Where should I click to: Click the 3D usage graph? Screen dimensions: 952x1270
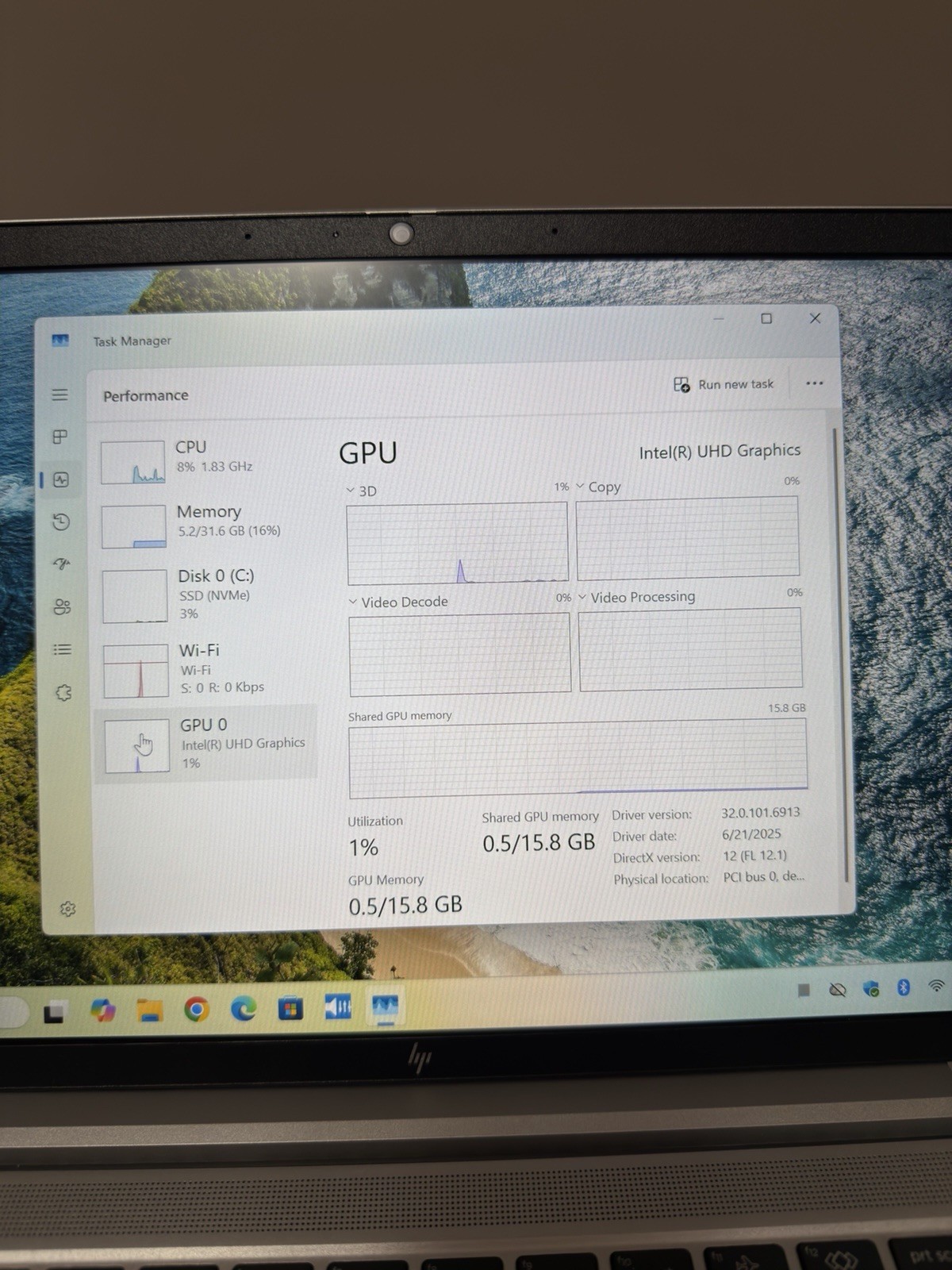458,543
